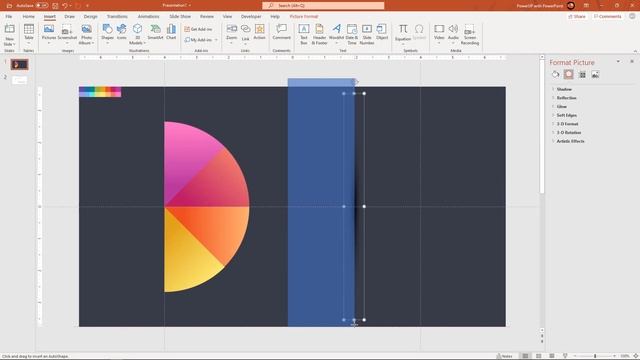
Task: Click the Action icon
Action: tap(260, 29)
